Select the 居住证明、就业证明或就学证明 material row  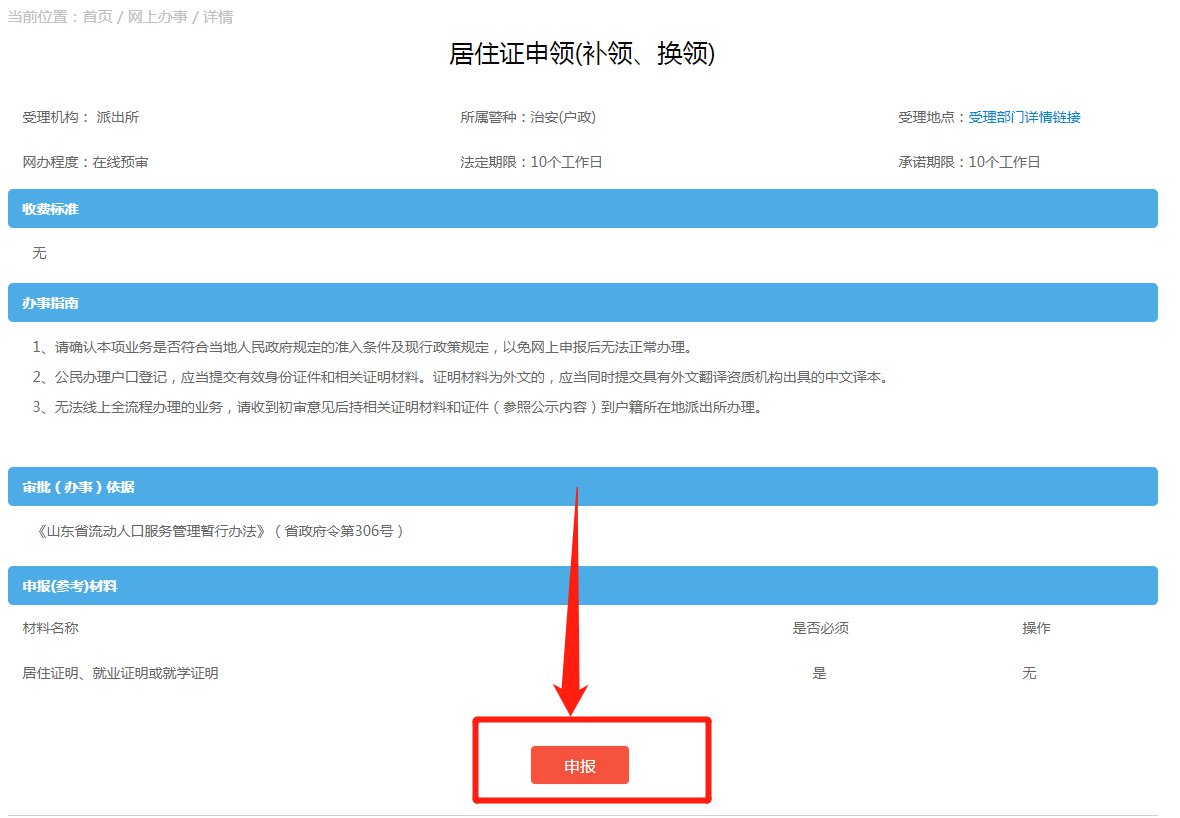tap(120, 673)
